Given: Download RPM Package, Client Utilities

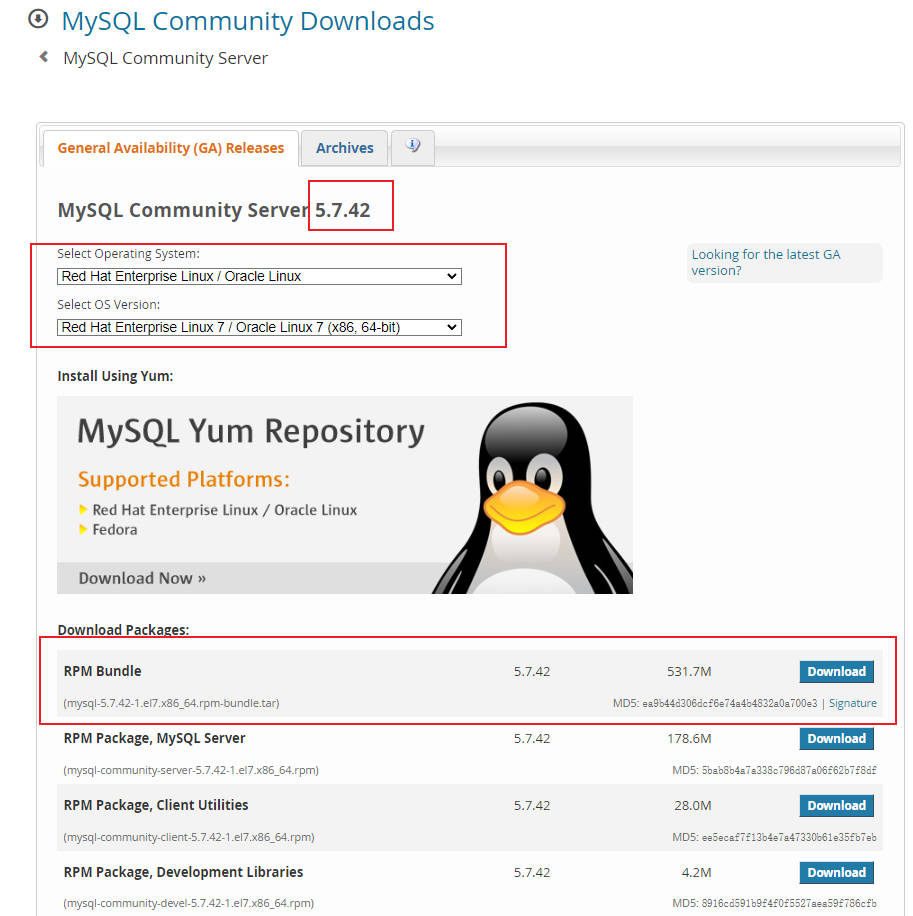Looking at the screenshot, I should tap(836, 805).
